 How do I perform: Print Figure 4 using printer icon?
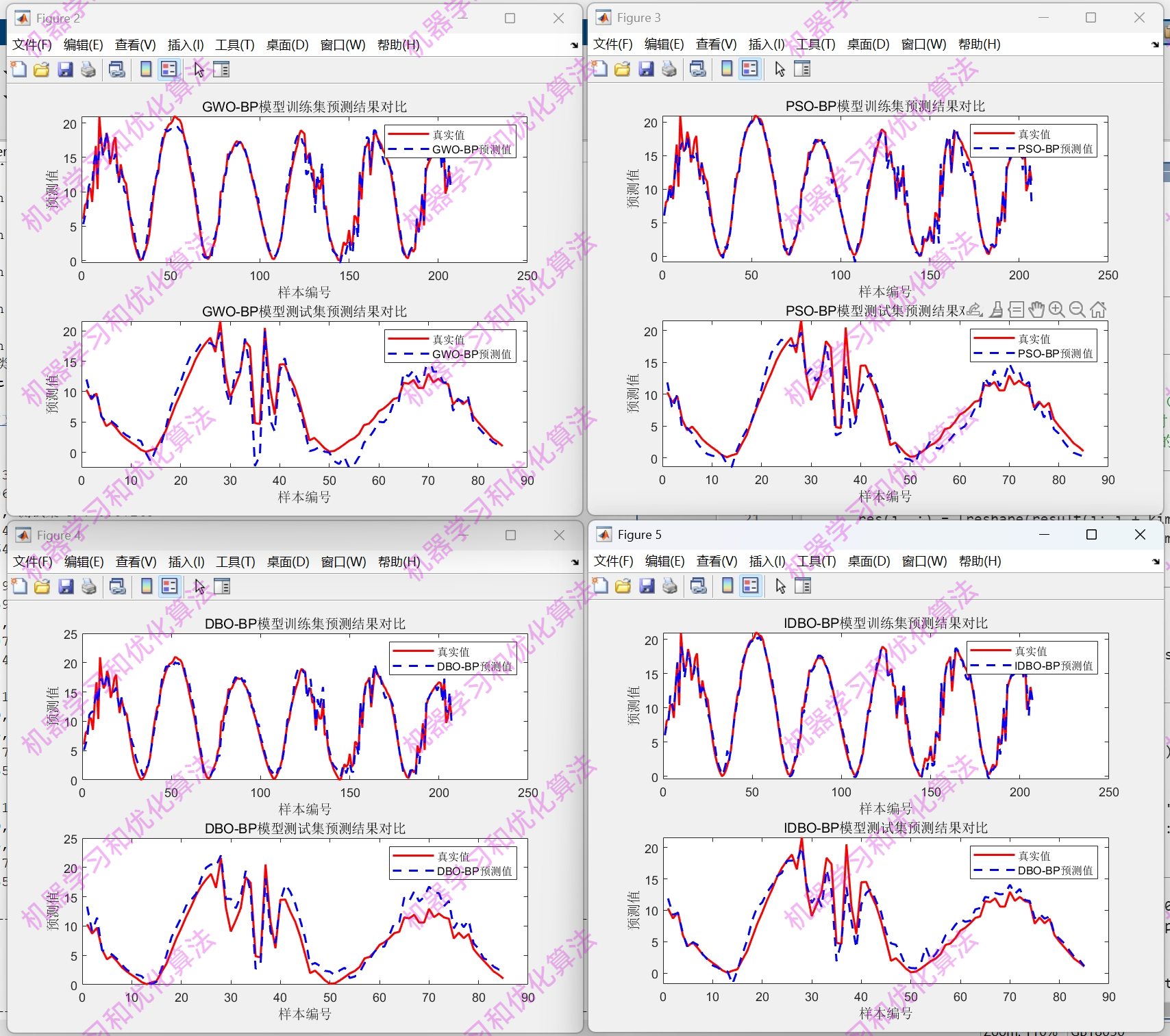89,586
